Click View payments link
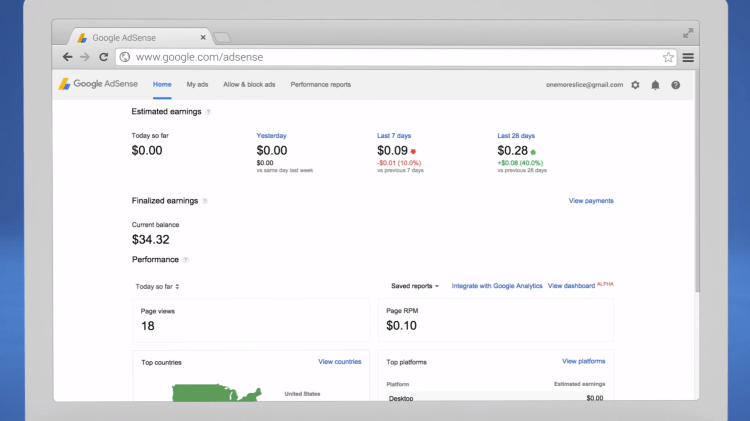Screen dimensions: 750x421 tap(591, 201)
